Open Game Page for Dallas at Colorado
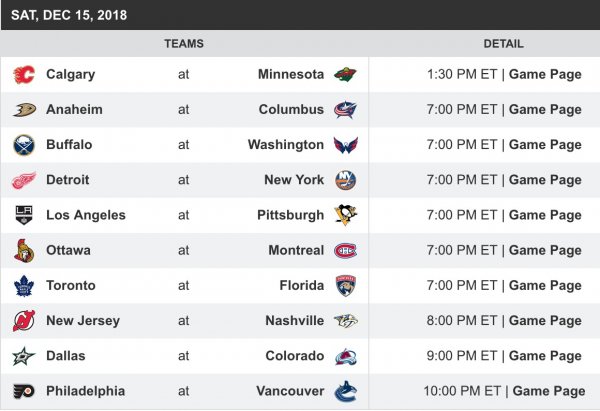The width and height of the screenshot is (600, 411). [x=545, y=356]
